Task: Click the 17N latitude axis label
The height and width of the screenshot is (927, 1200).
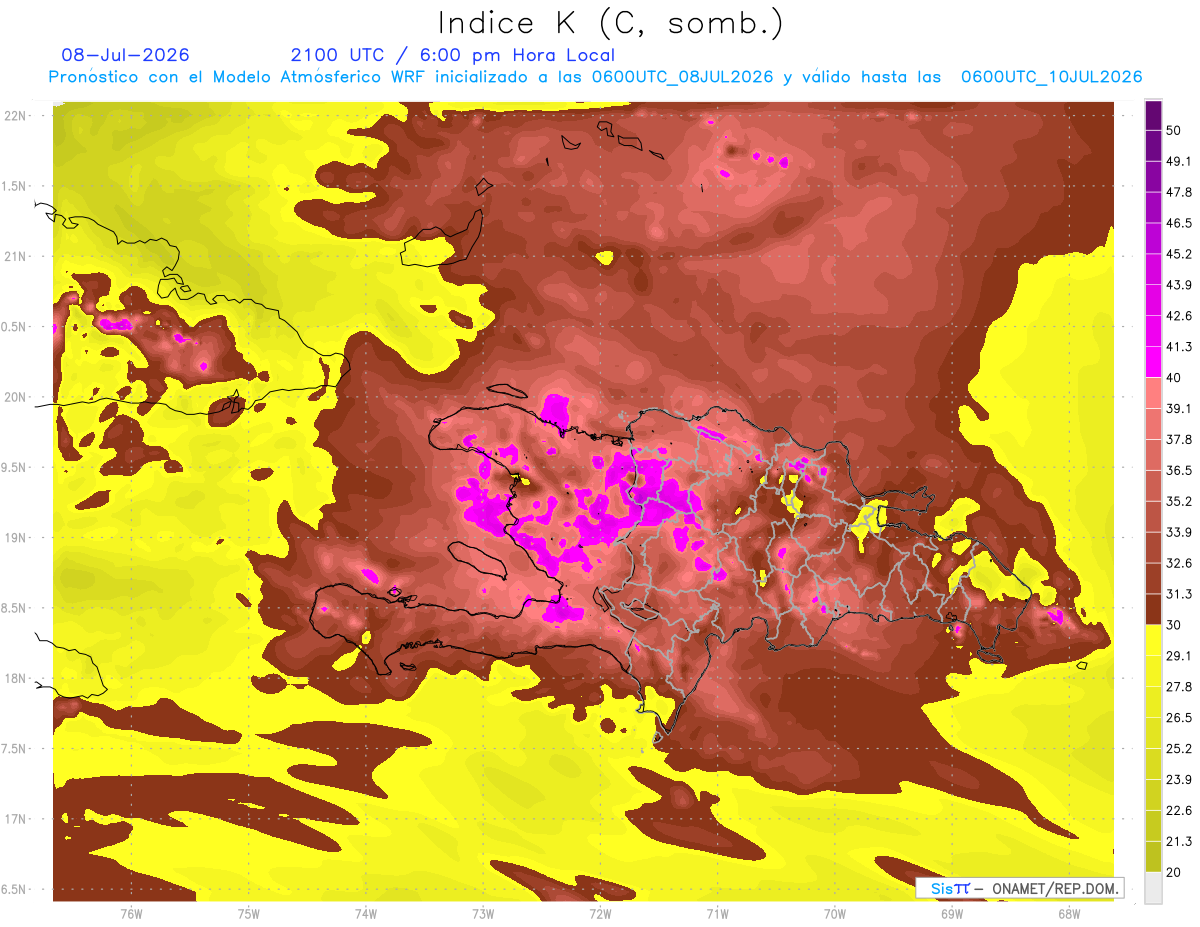Action: (17, 819)
